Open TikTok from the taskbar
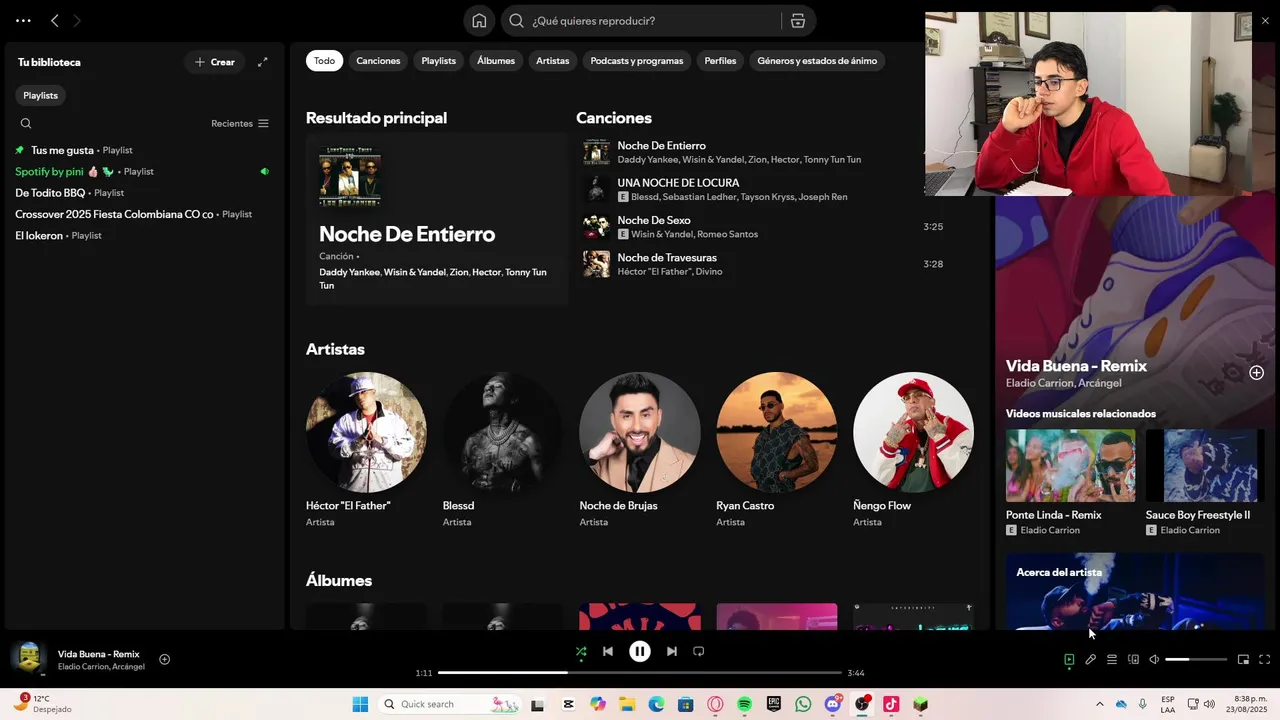This screenshot has width=1280, height=720. pyautogui.click(x=891, y=704)
